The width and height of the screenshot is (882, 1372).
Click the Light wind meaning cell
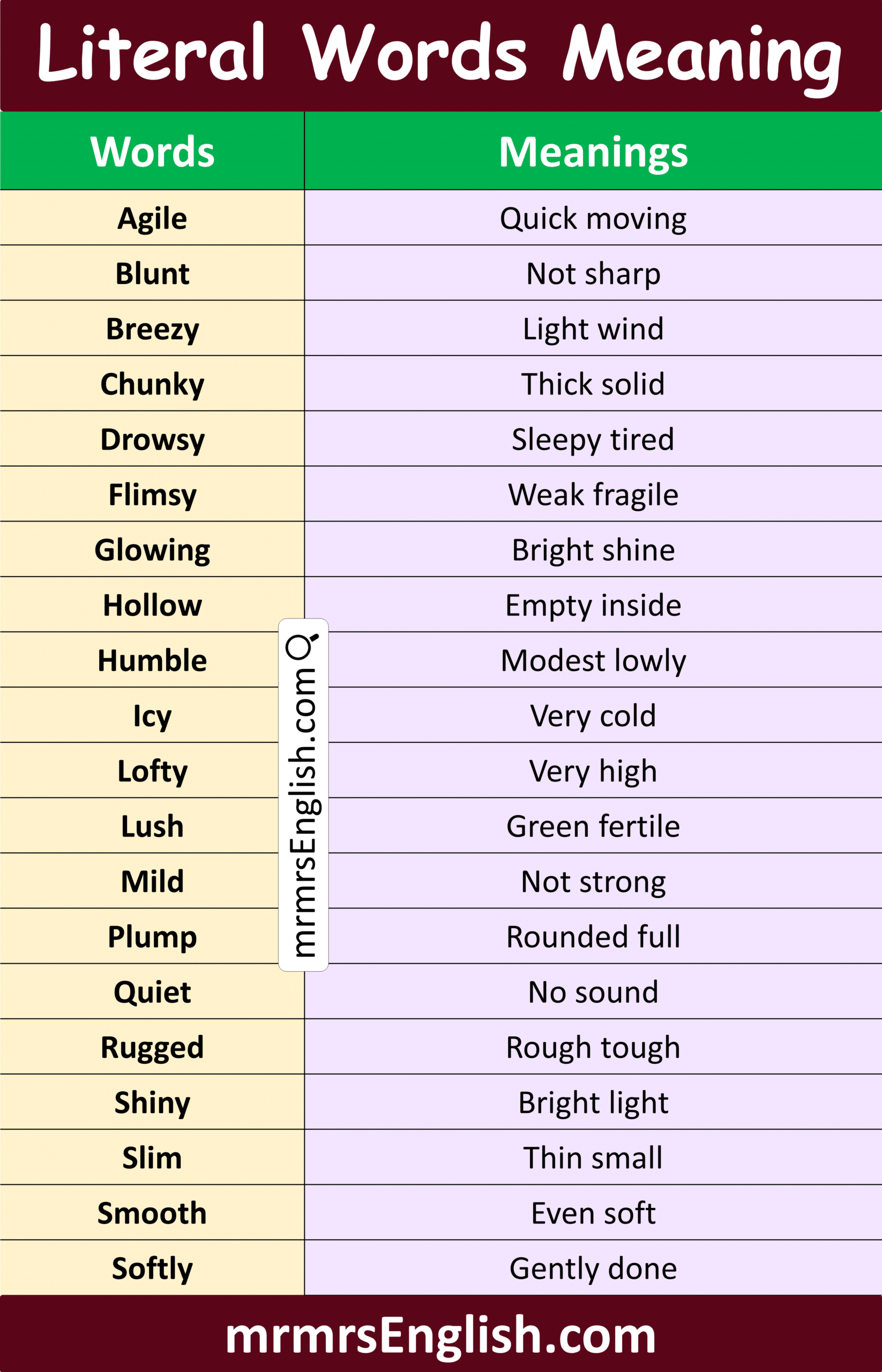point(593,329)
